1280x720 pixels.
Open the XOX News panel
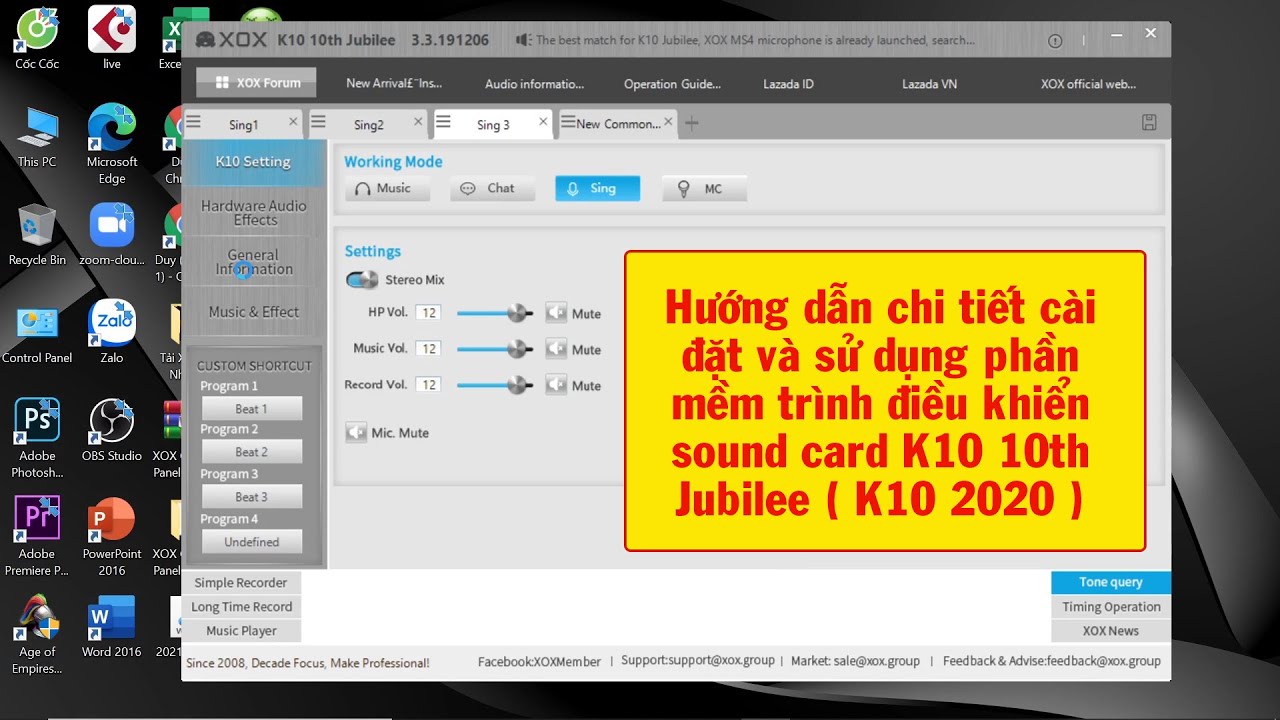[x=1111, y=631]
